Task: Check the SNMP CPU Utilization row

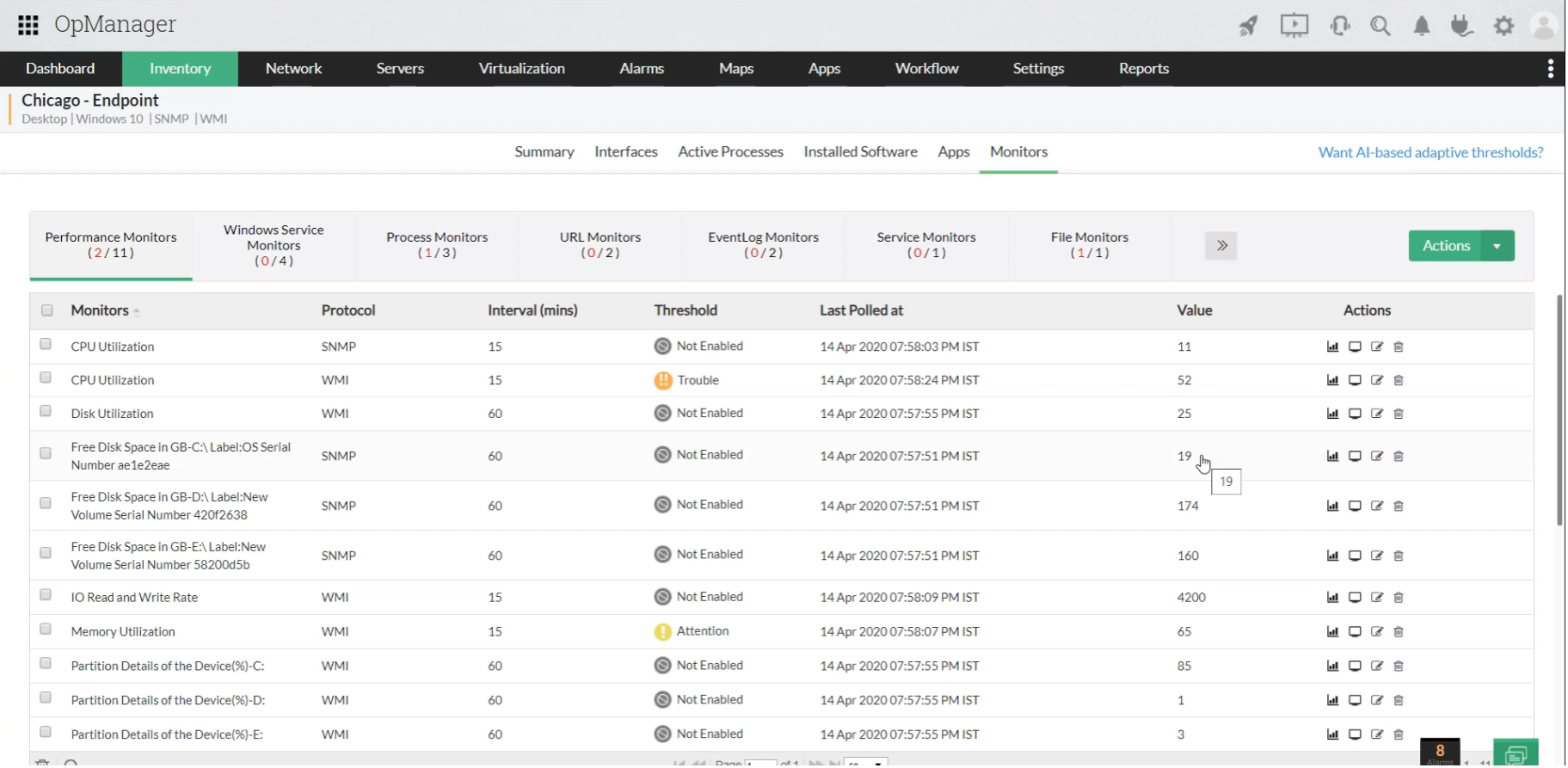Action: point(46,344)
